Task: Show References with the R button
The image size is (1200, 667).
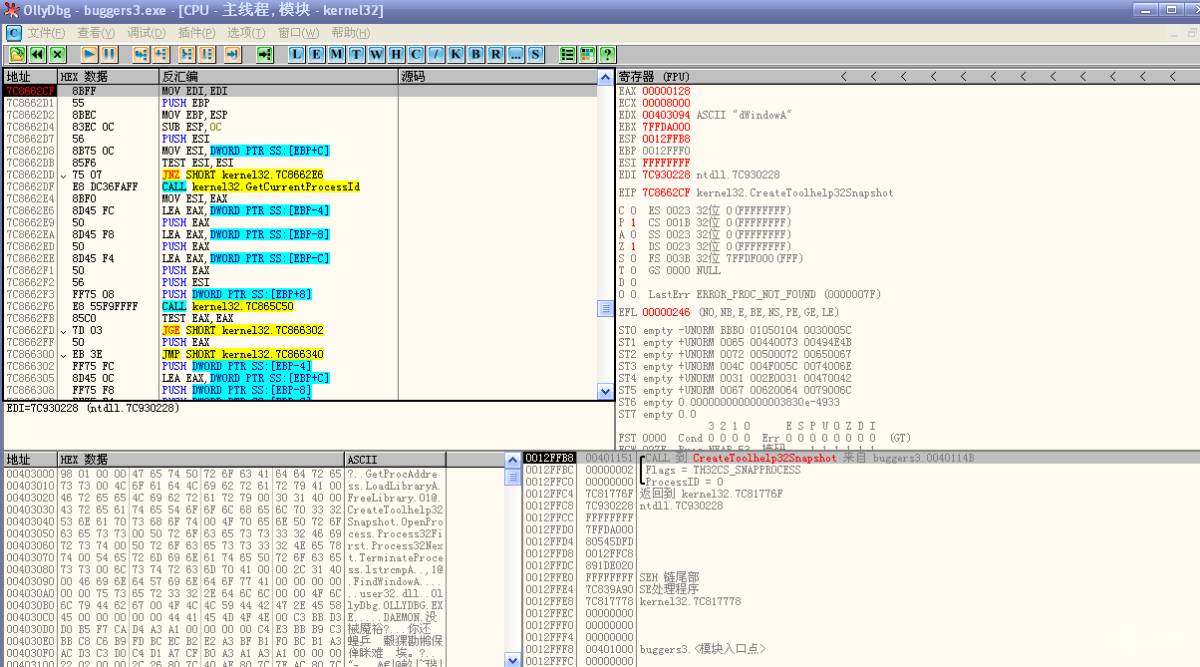Action: pos(495,54)
